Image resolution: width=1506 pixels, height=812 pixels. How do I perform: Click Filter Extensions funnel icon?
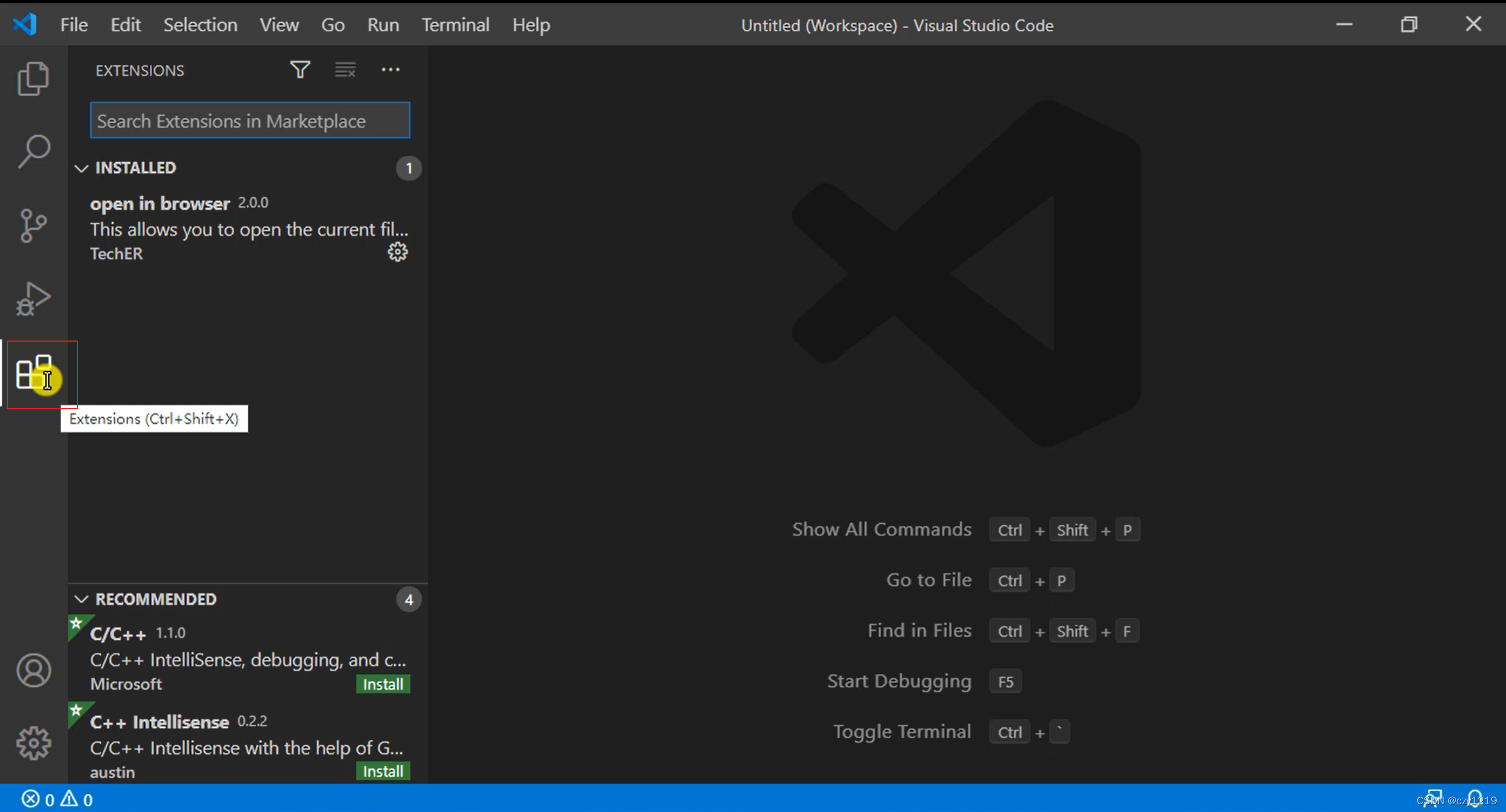(300, 70)
